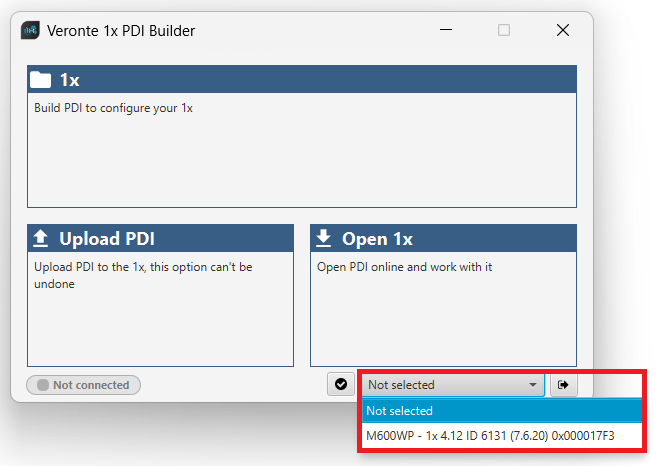Viewport: 658px width, 466px height.
Task: Click the folder icon in 1x header
Action: pyautogui.click(x=41, y=80)
